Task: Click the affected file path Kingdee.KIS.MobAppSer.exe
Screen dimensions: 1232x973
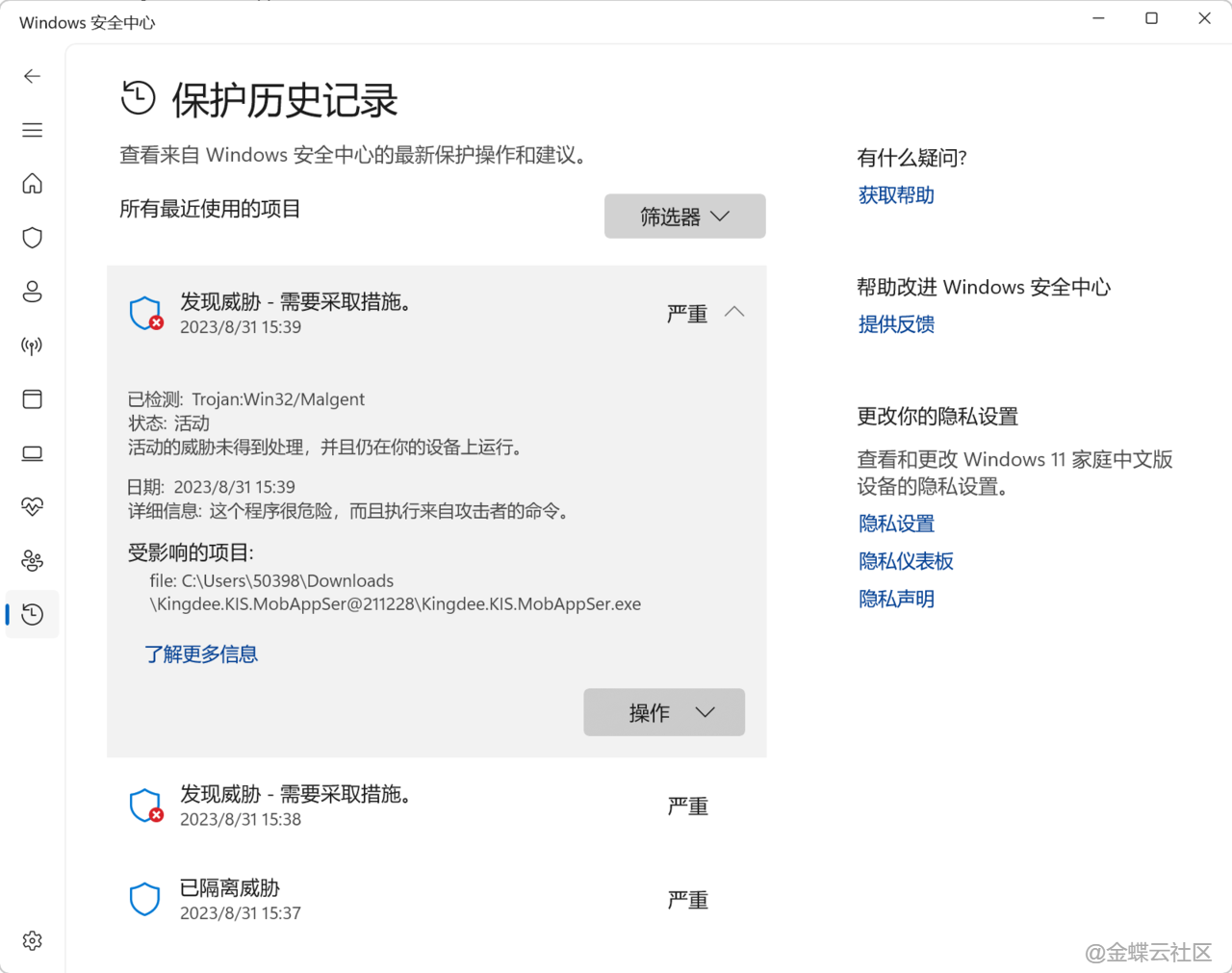Action: (396, 593)
